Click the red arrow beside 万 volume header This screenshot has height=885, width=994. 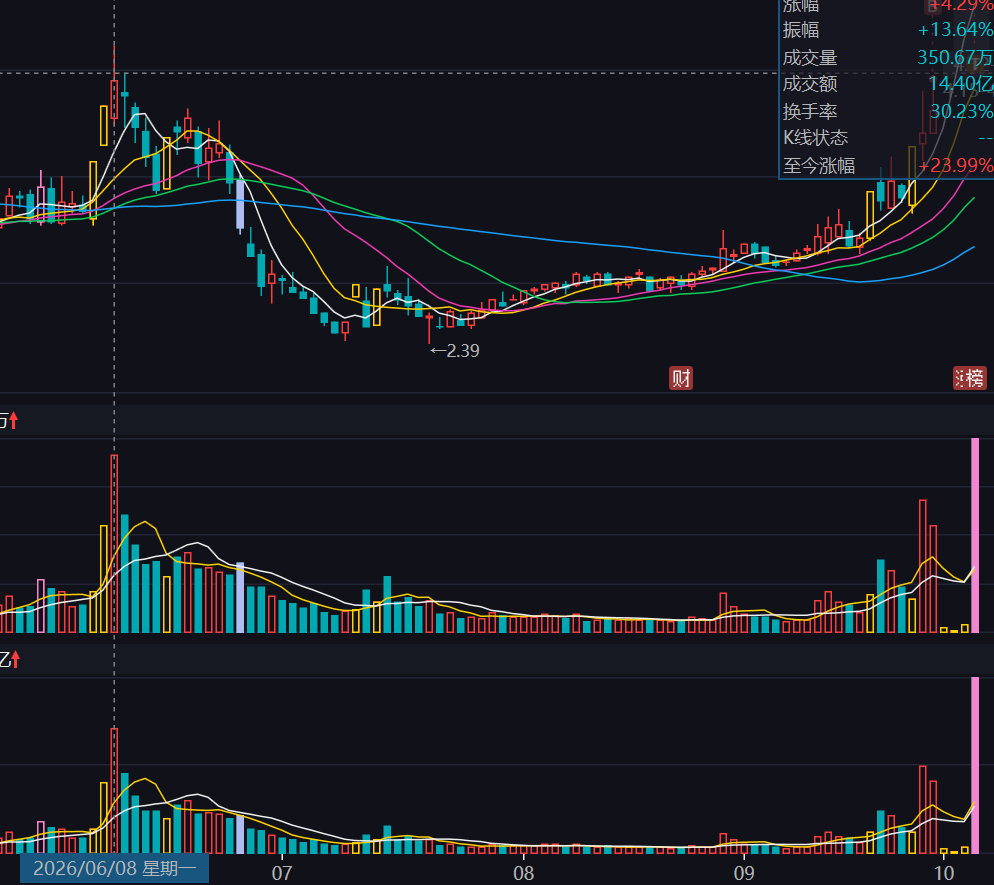(x=14, y=420)
